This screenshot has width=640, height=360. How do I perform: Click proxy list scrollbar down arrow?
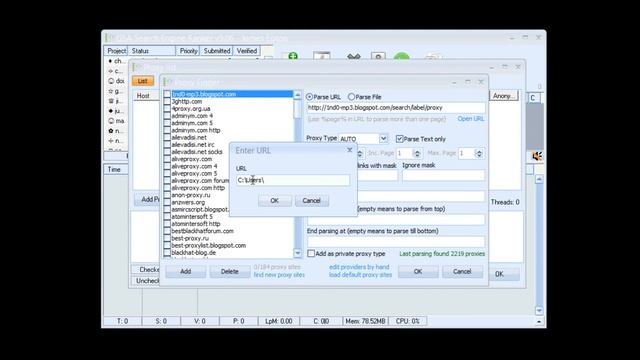pyautogui.click(x=298, y=253)
